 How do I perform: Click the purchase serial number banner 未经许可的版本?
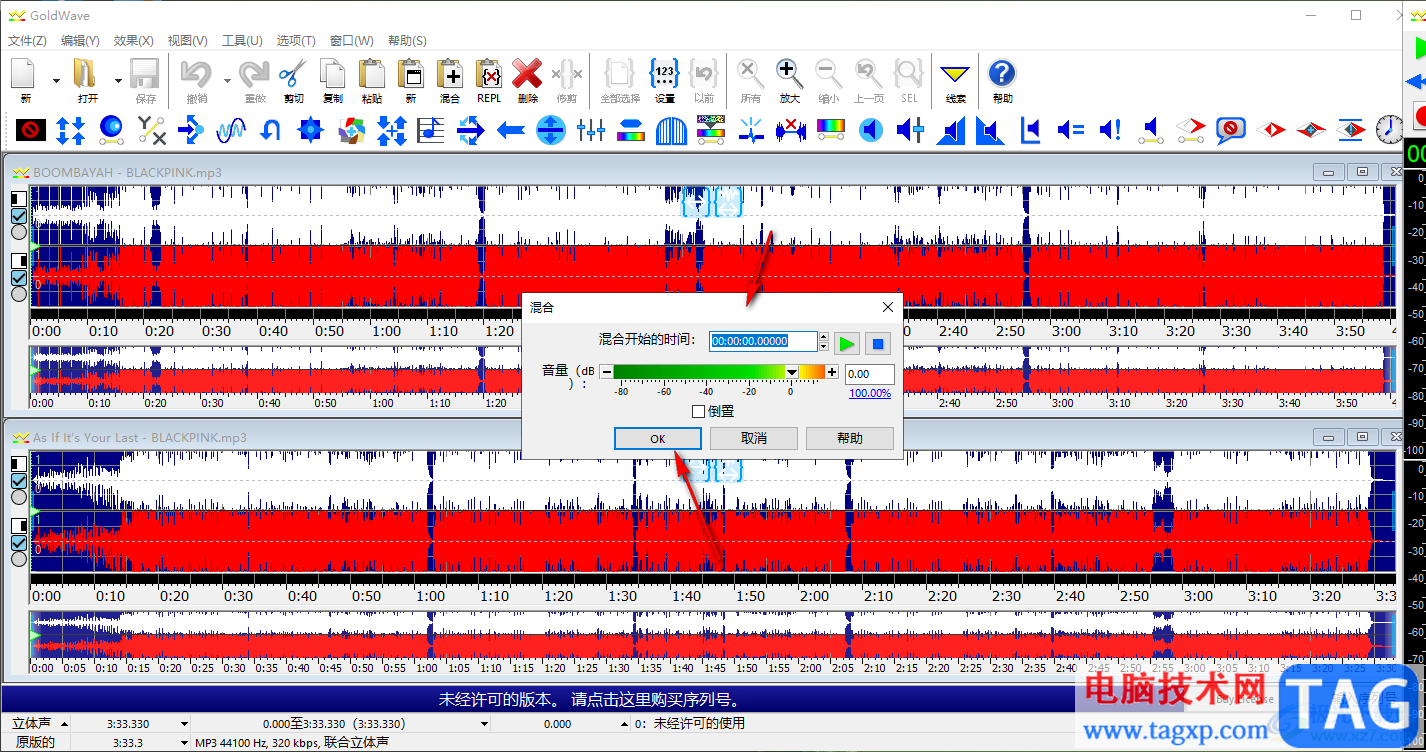tap(590, 699)
